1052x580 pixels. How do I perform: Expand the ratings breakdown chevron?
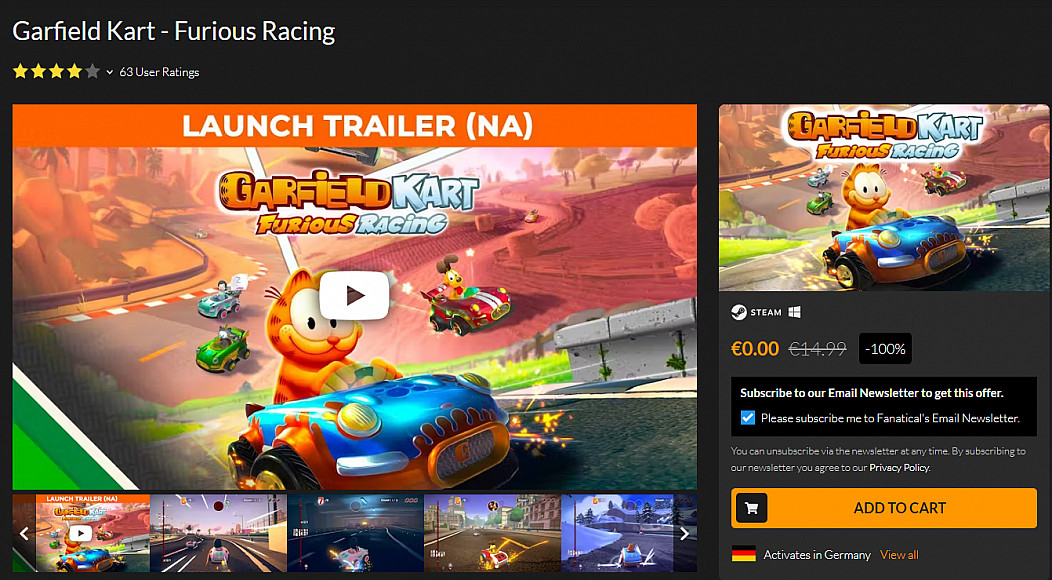[x=109, y=72]
